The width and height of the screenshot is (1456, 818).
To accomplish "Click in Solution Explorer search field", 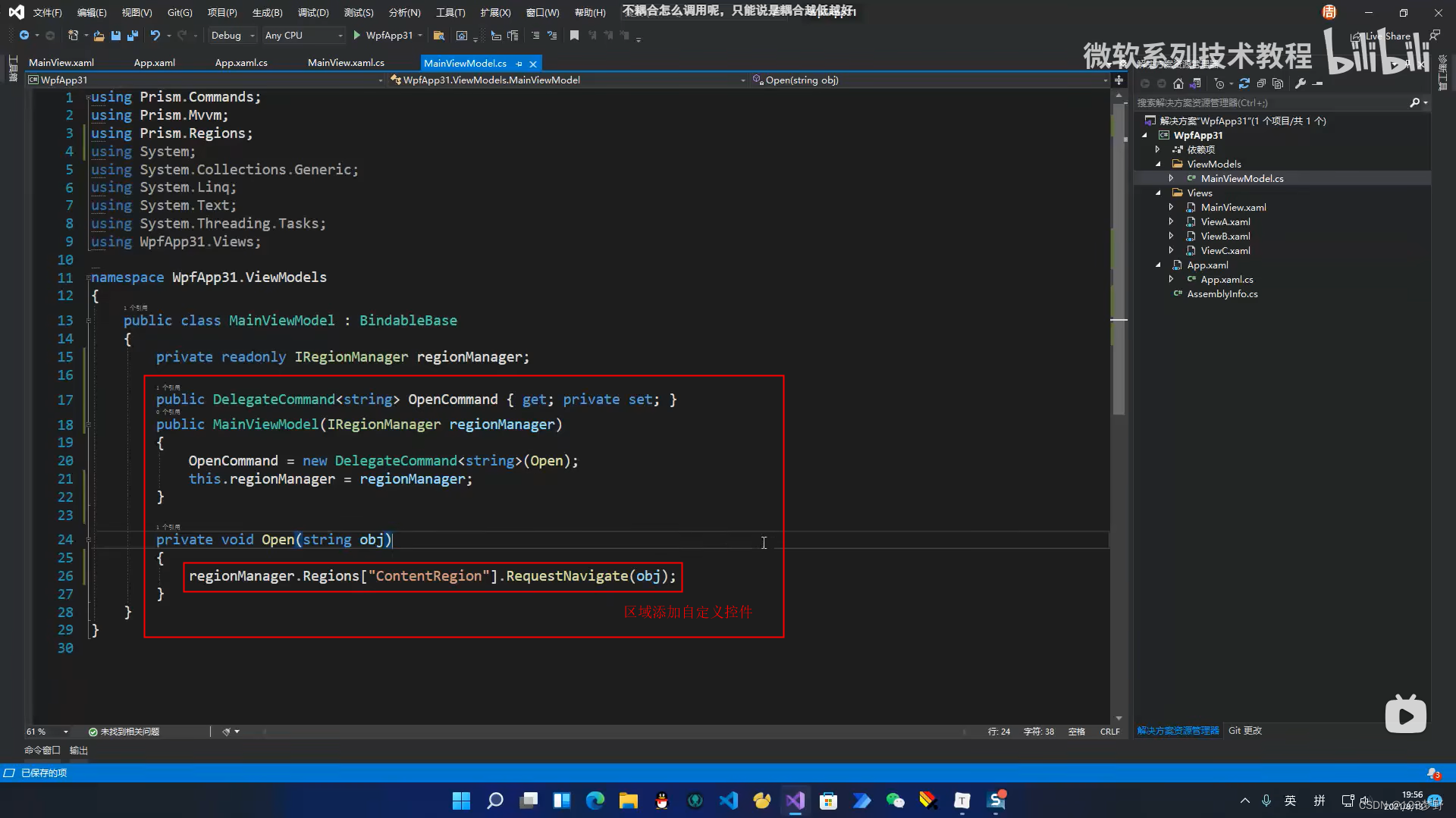I will tap(1271, 102).
